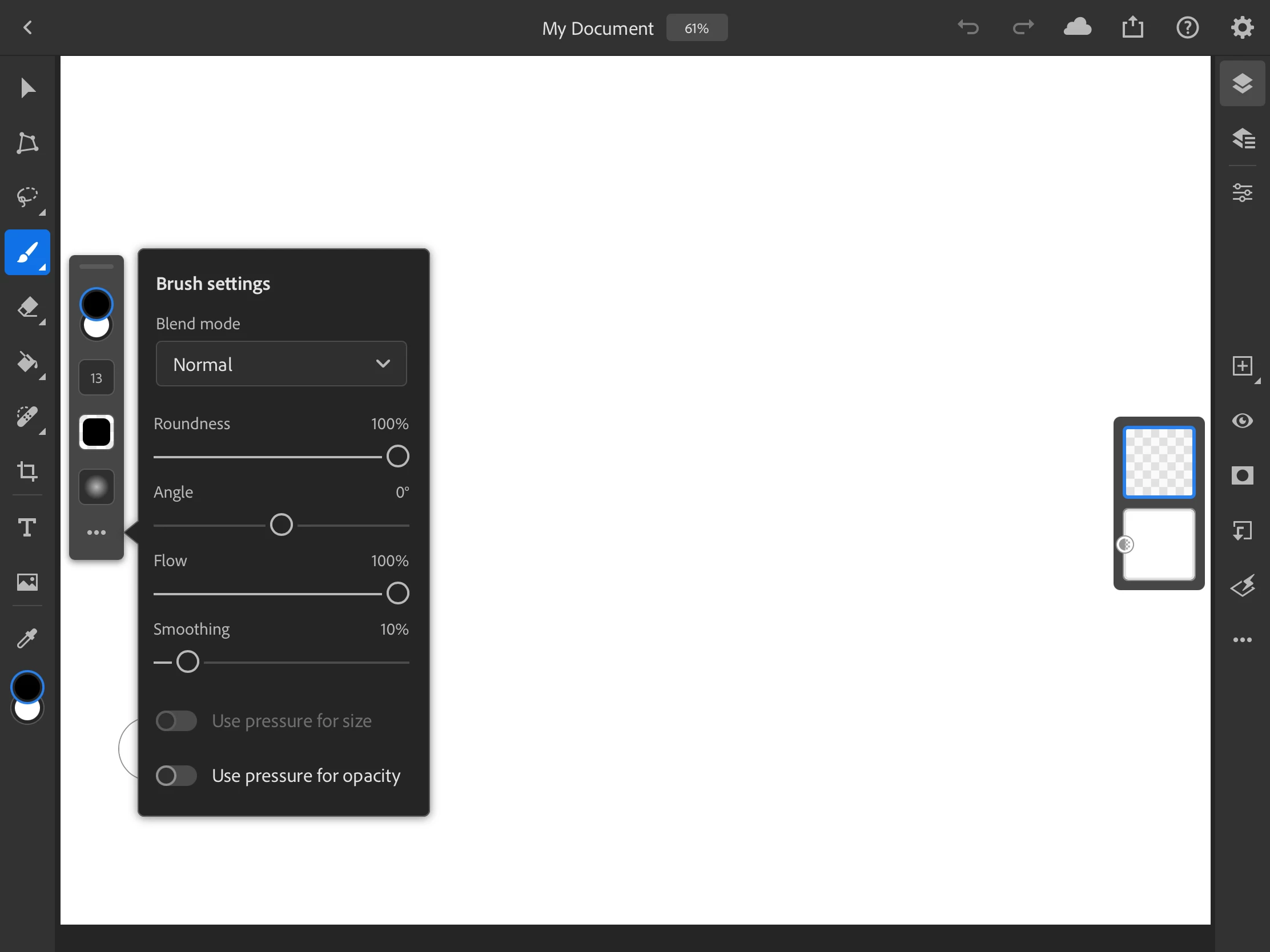Select the Eraser tool
This screenshot has height=952, width=1270.
pos(27,308)
